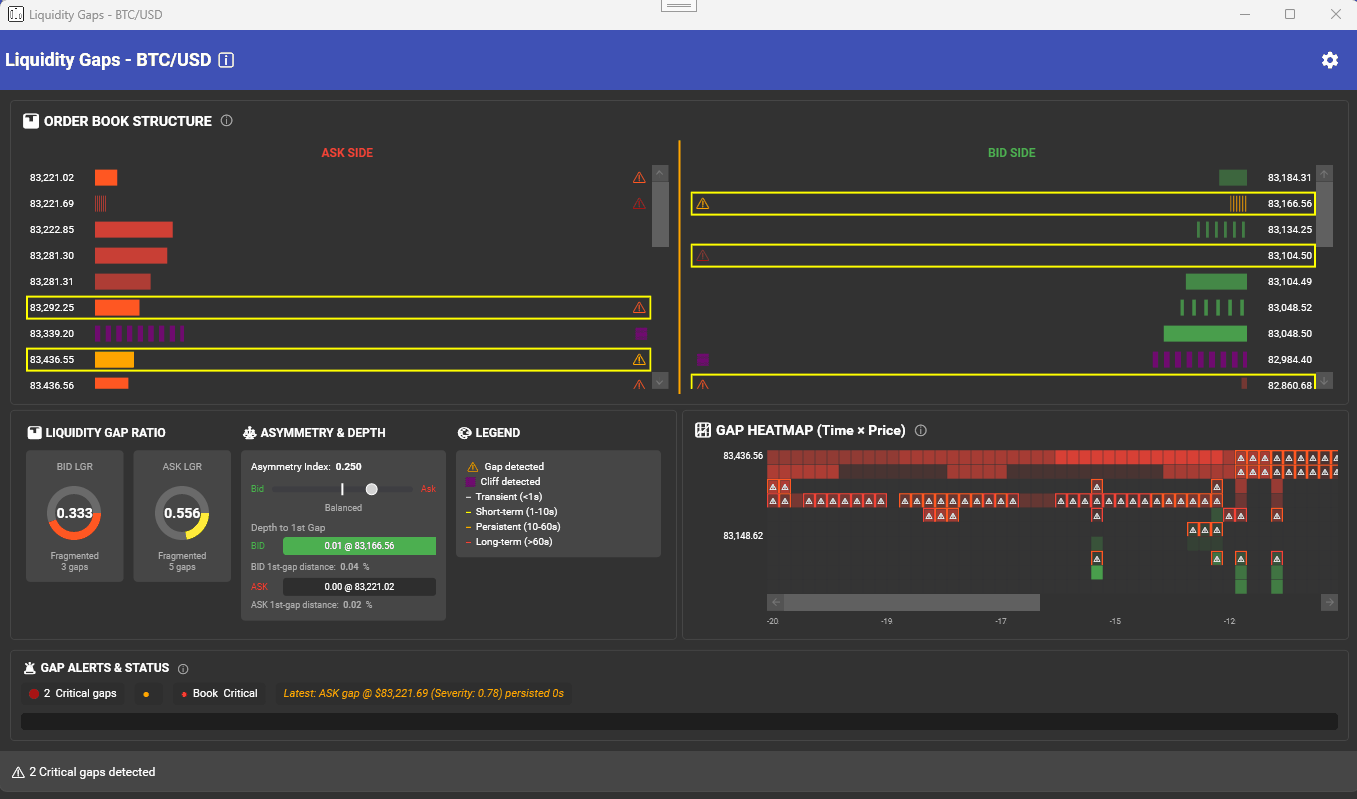Click info icon beside Liquidity Gaps title
1357x799 pixels.
pyautogui.click(x=226, y=60)
